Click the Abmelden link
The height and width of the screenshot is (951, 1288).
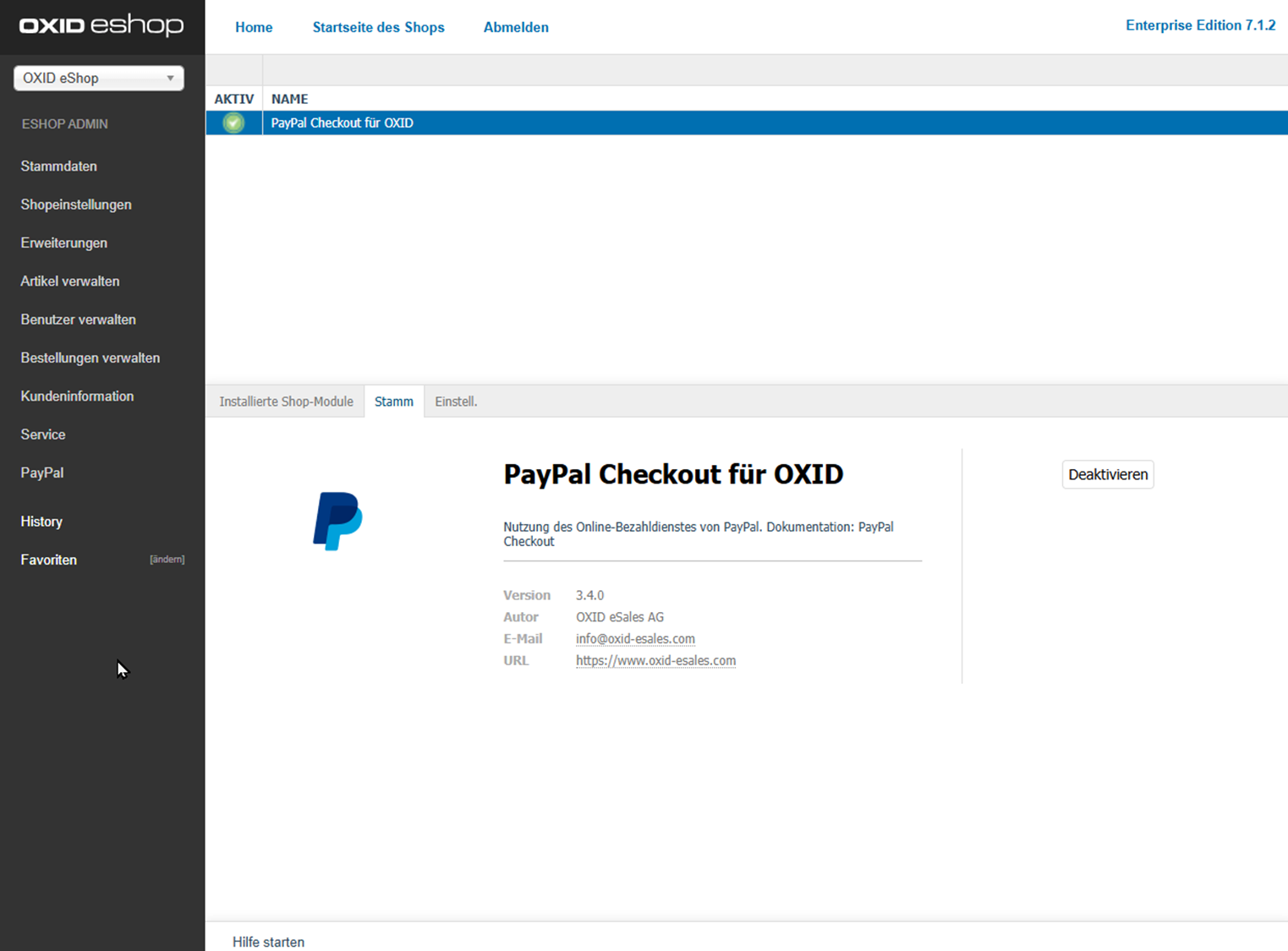coord(516,27)
